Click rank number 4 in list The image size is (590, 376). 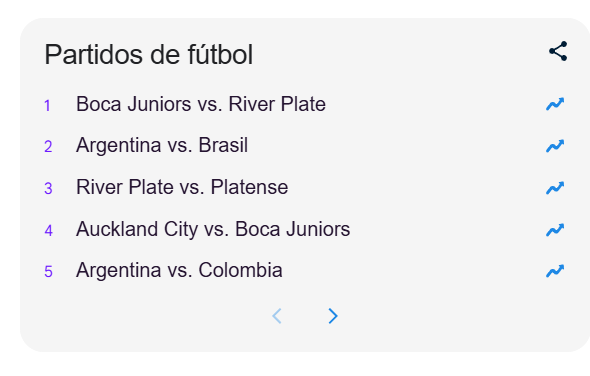pyautogui.click(x=49, y=230)
